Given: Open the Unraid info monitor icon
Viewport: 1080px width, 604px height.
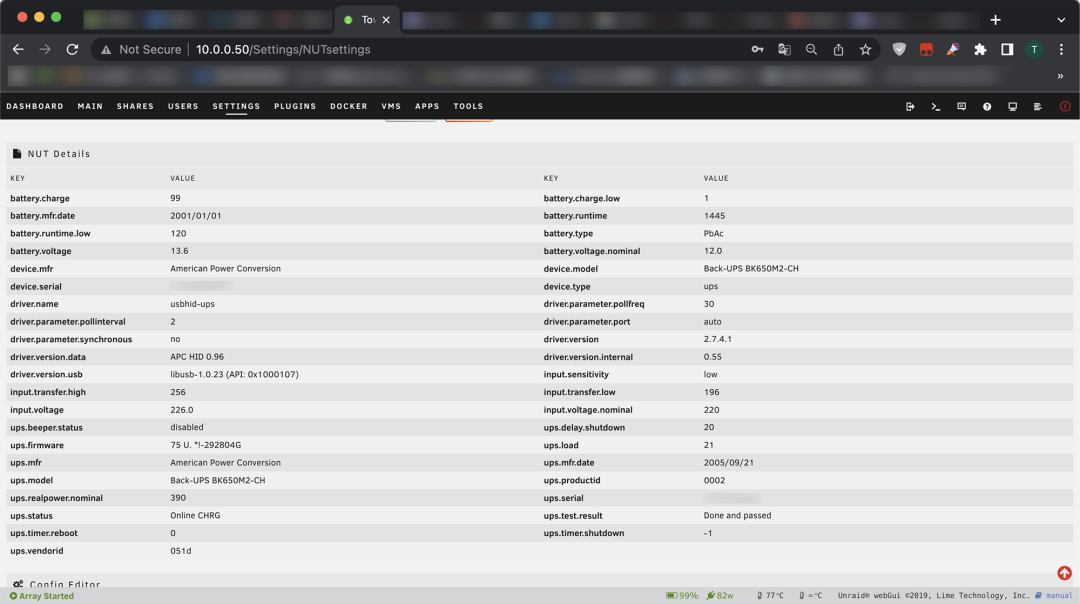Looking at the screenshot, I should click(x=1012, y=107).
